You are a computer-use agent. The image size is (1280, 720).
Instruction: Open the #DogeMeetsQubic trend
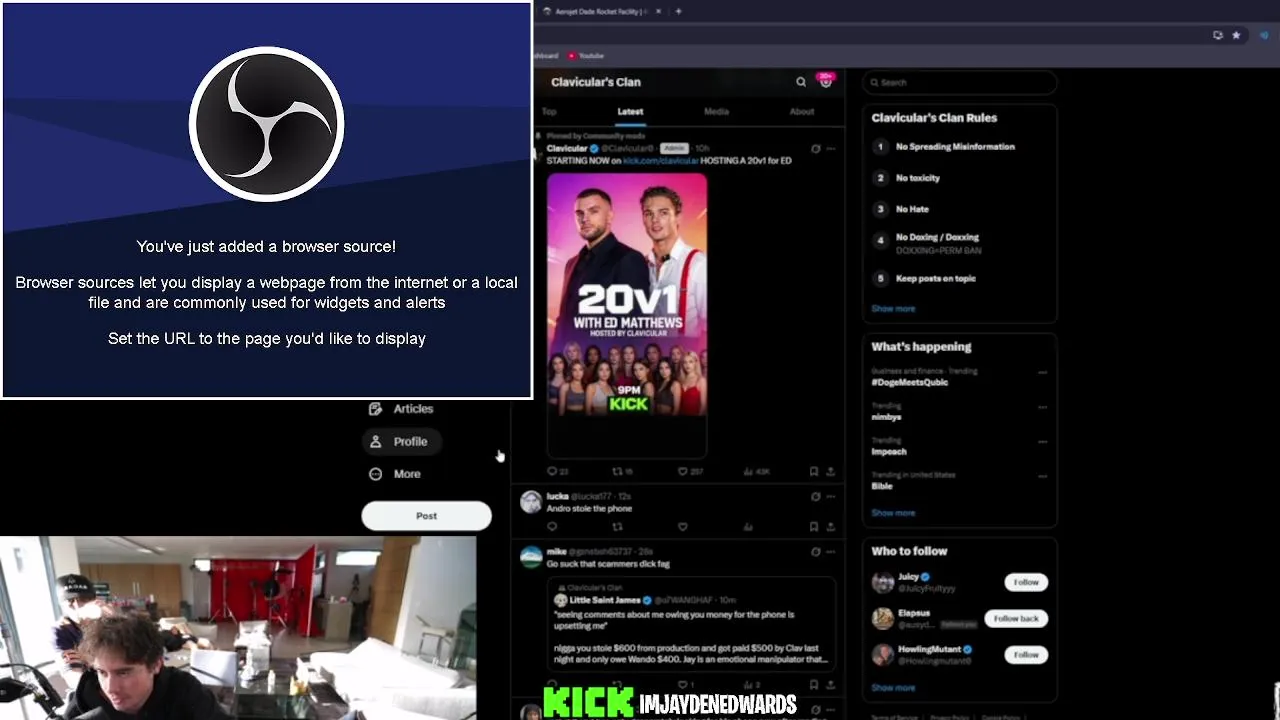tap(909, 382)
